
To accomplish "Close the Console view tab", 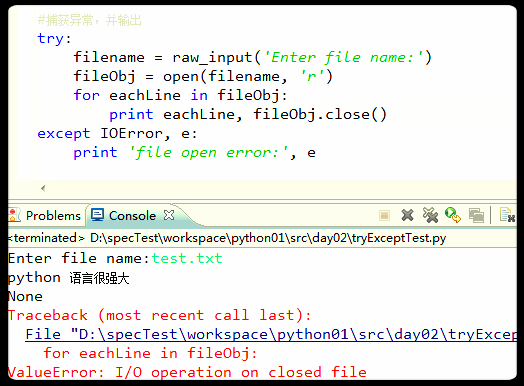I will (169, 215).
